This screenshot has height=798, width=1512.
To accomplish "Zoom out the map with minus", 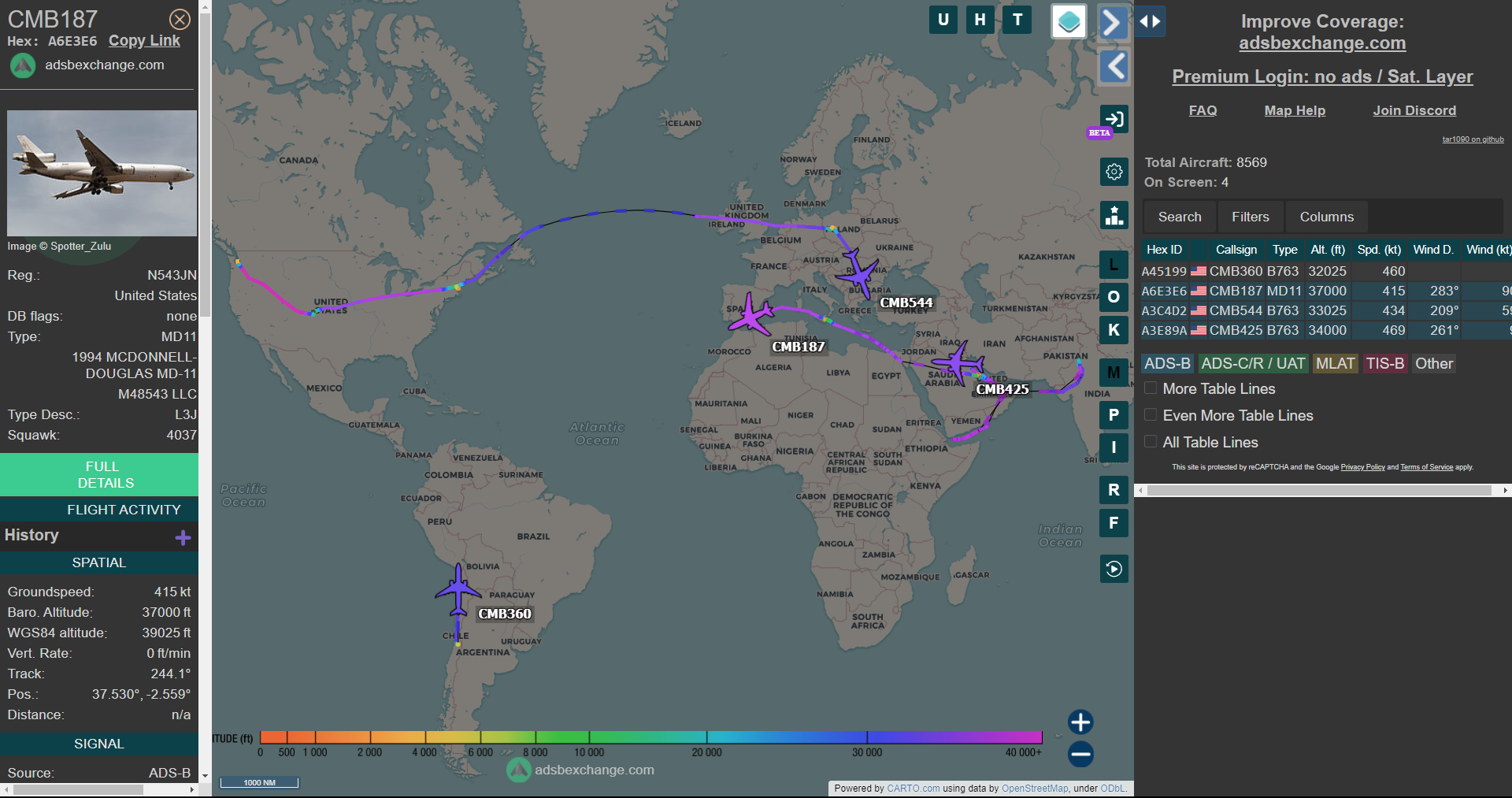I will [x=1080, y=754].
